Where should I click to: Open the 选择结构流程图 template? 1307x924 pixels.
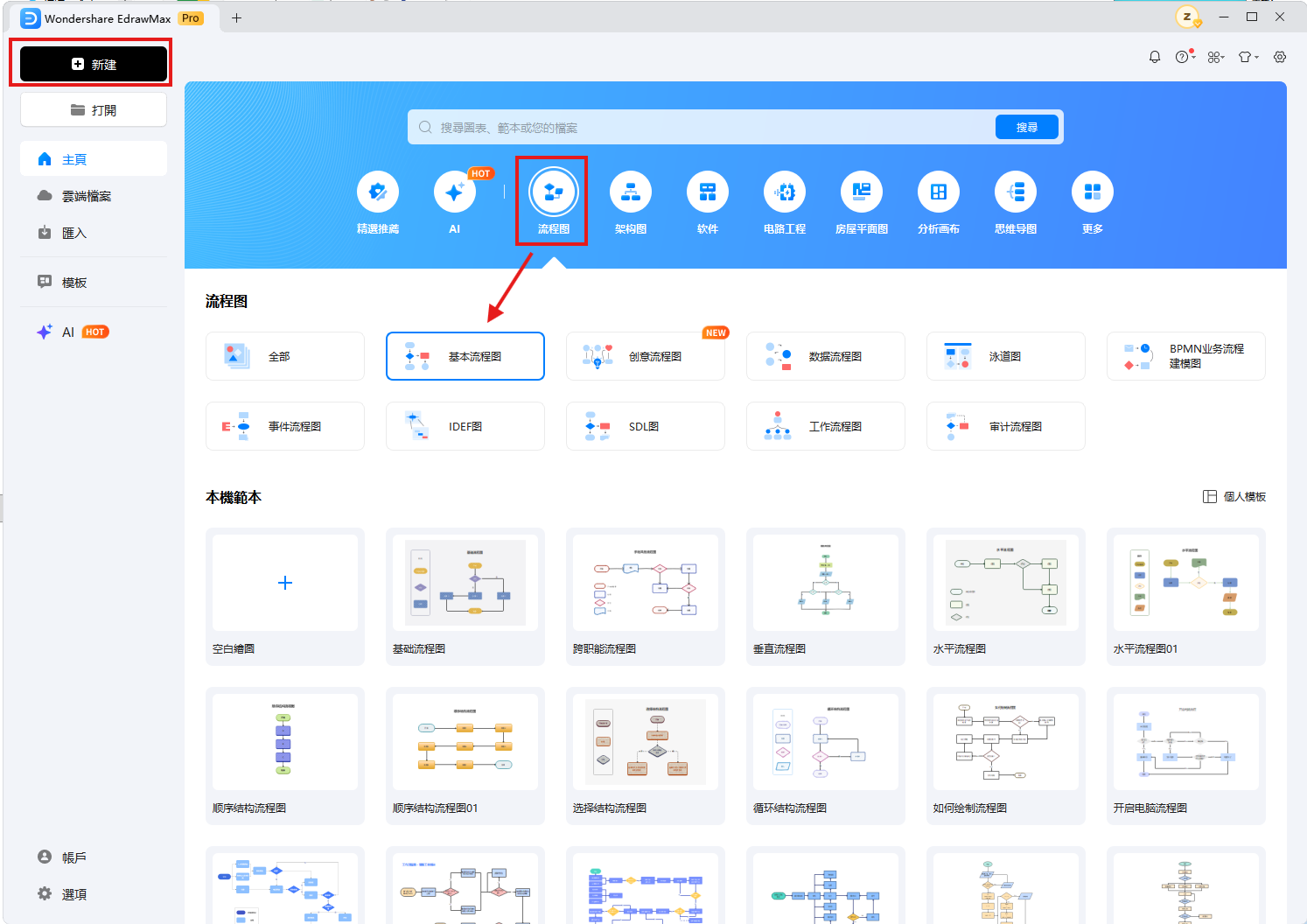(646, 756)
